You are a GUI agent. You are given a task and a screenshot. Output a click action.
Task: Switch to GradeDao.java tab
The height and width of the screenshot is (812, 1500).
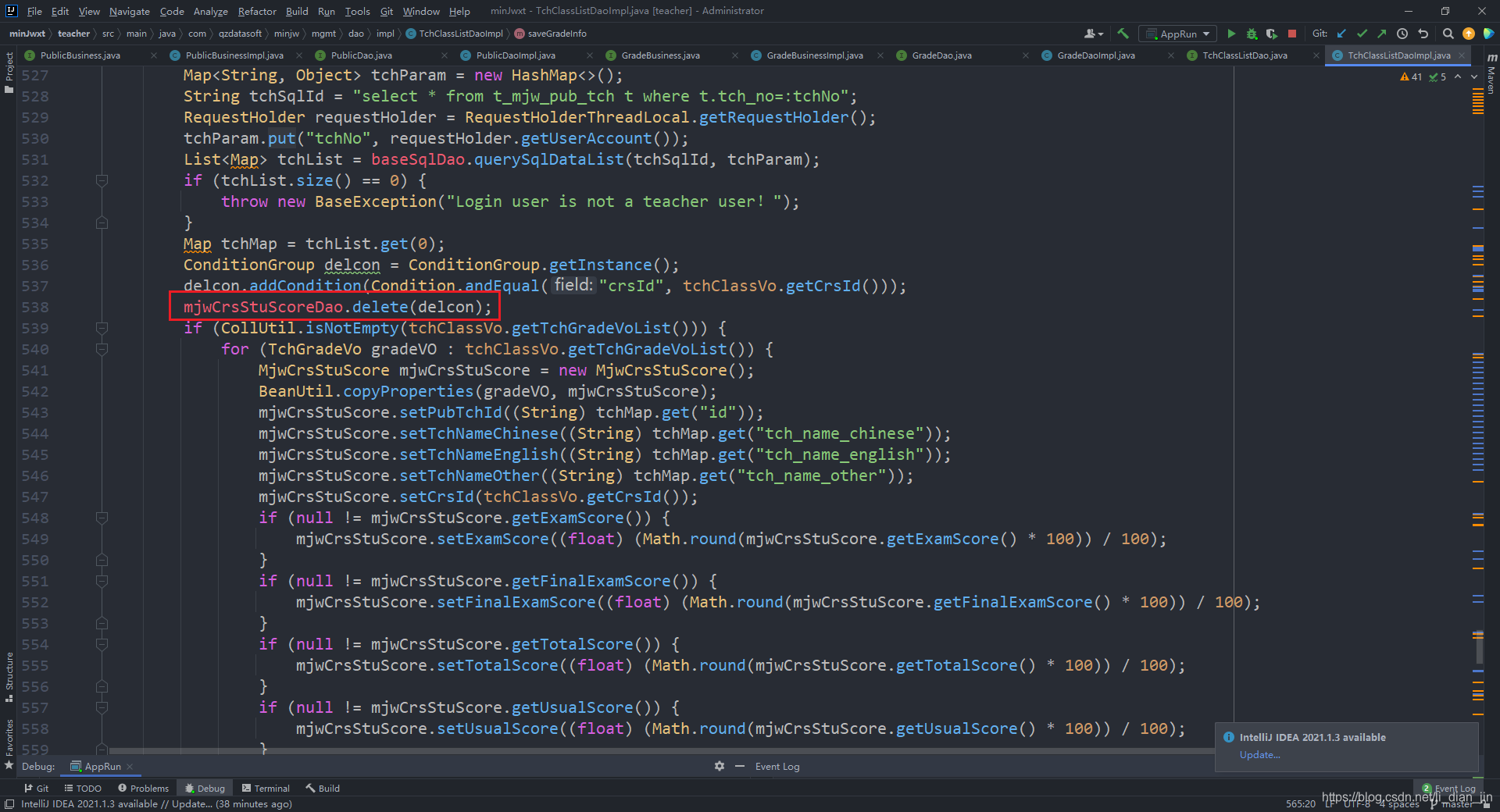pos(941,55)
